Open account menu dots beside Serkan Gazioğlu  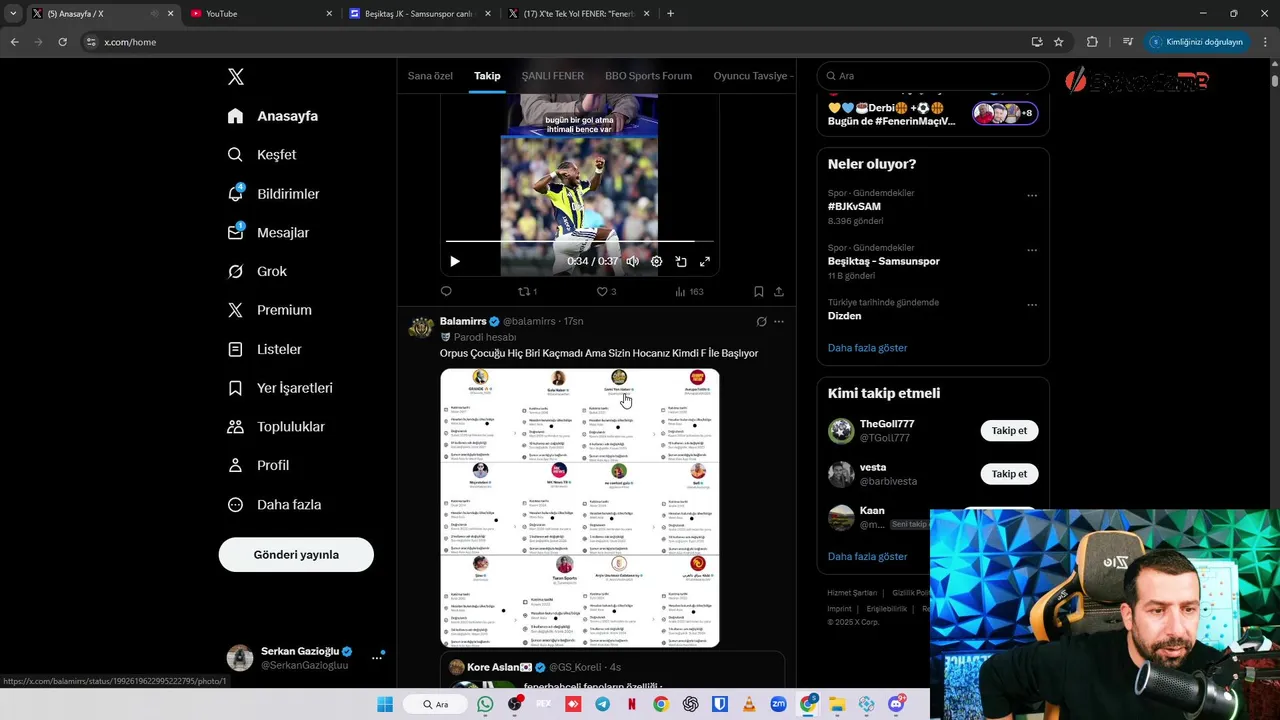point(377,658)
